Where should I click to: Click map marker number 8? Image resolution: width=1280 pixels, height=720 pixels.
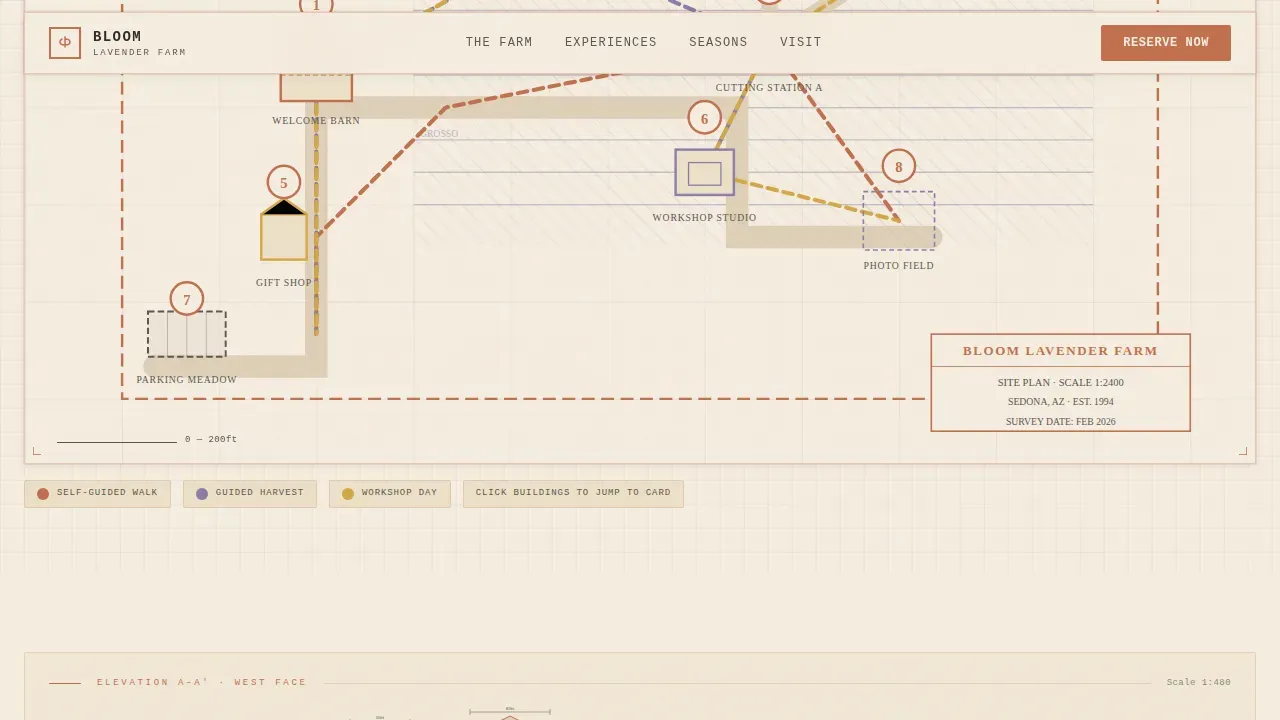point(899,166)
